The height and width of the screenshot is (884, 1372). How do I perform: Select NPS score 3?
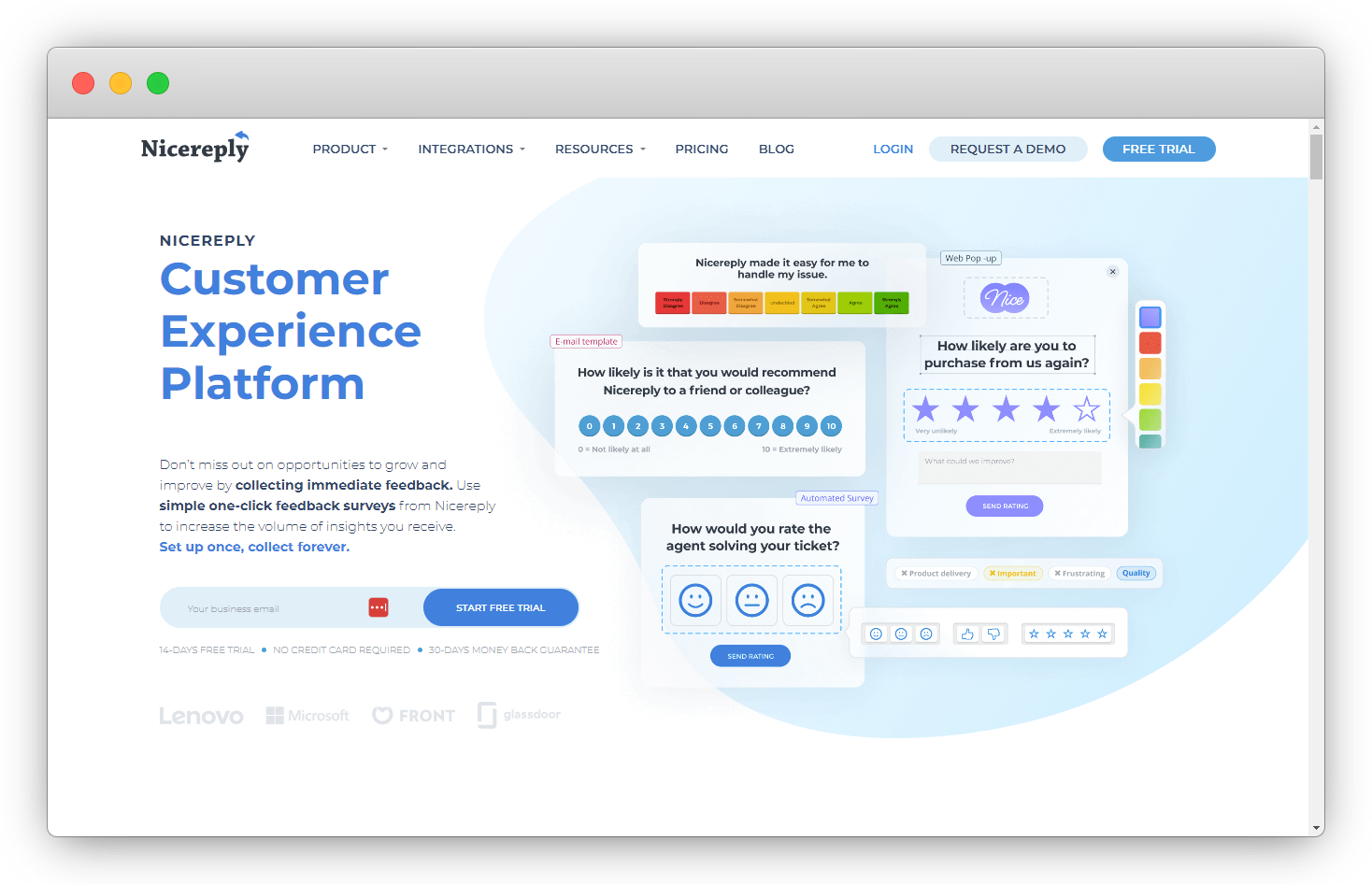click(662, 426)
